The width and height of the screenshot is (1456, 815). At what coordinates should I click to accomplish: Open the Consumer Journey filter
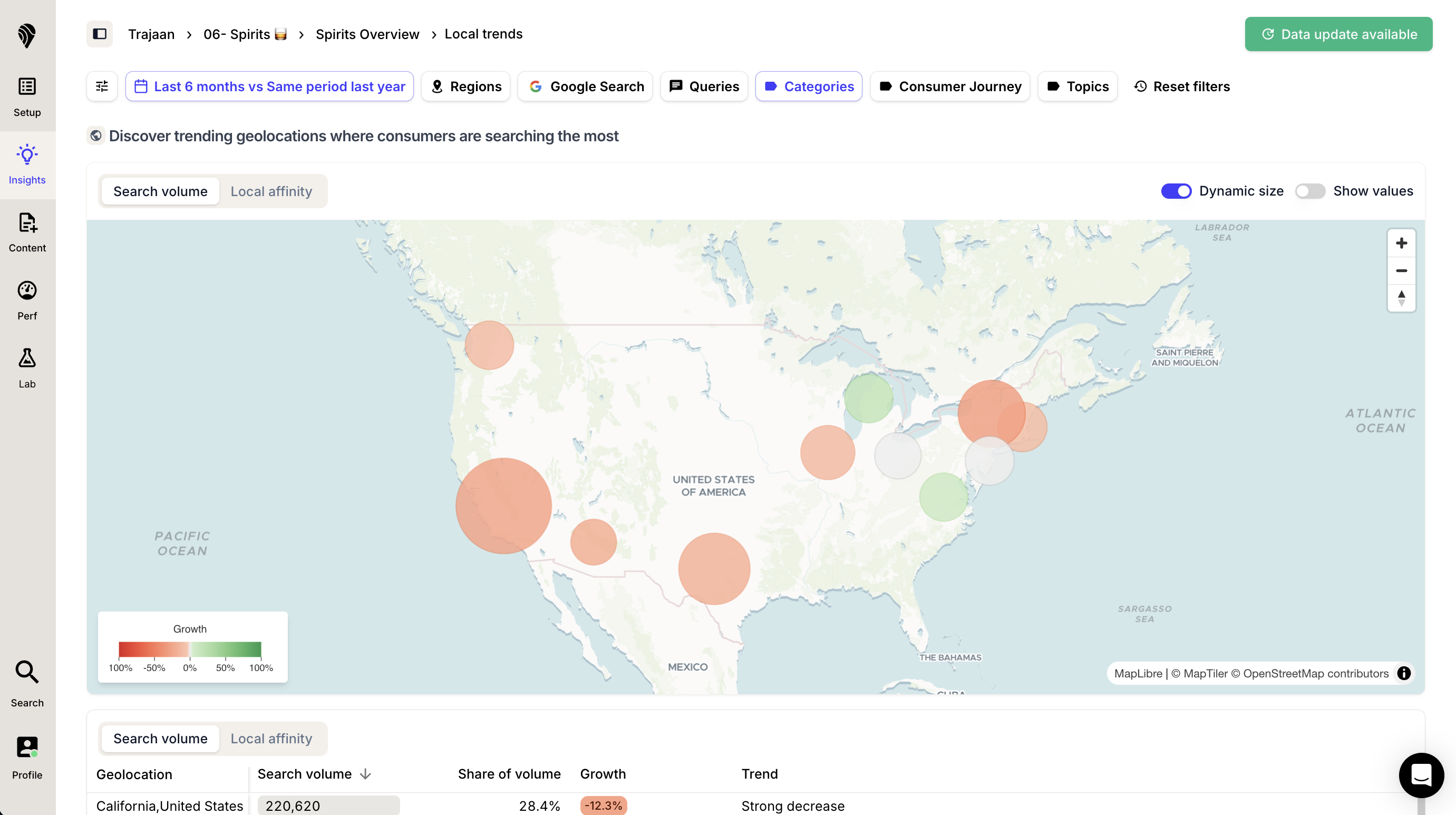tap(949, 86)
